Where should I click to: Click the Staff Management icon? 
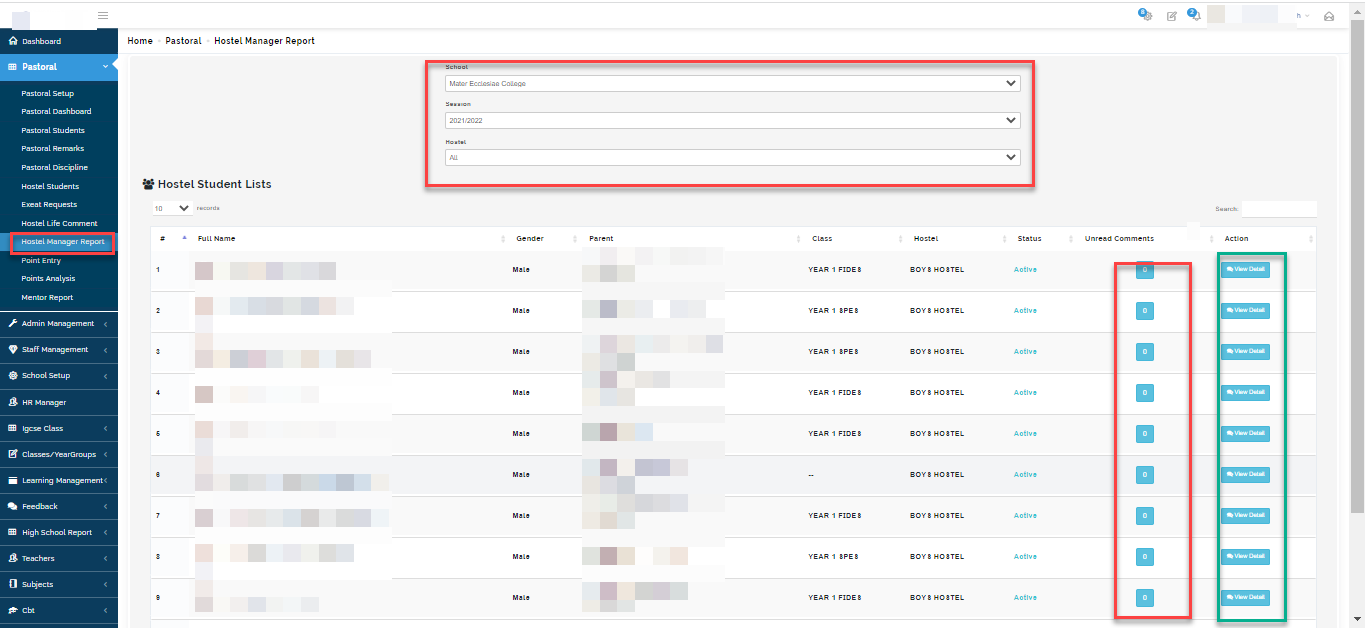click(x=13, y=349)
